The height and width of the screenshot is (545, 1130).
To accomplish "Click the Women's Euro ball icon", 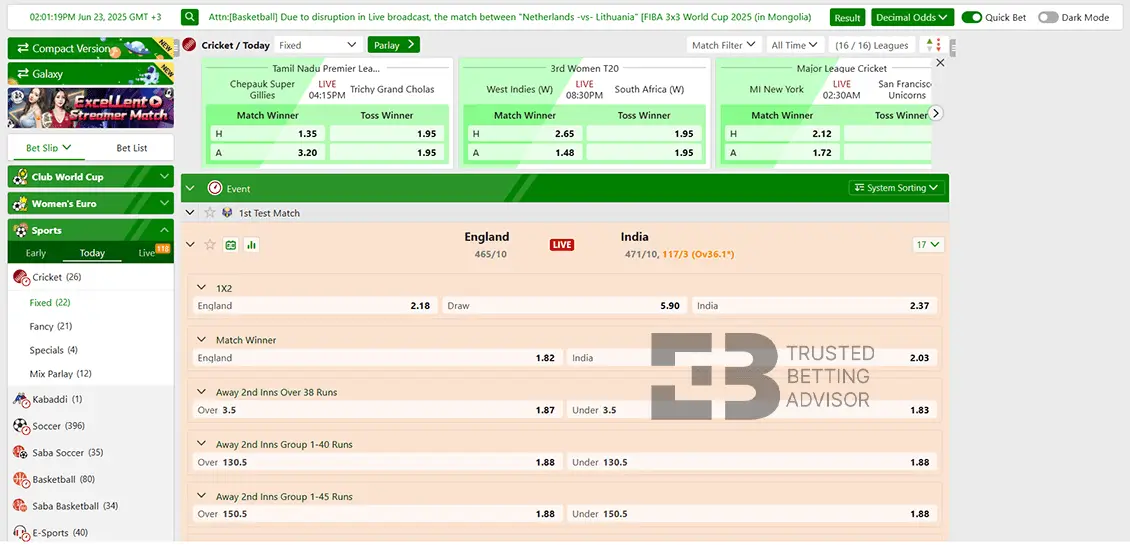I will [20, 203].
